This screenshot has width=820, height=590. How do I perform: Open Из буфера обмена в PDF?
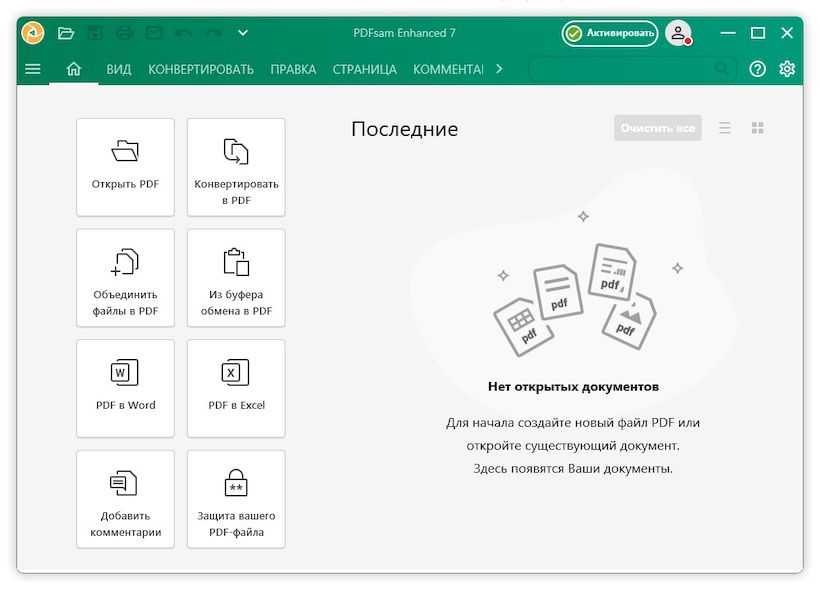[236, 278]
